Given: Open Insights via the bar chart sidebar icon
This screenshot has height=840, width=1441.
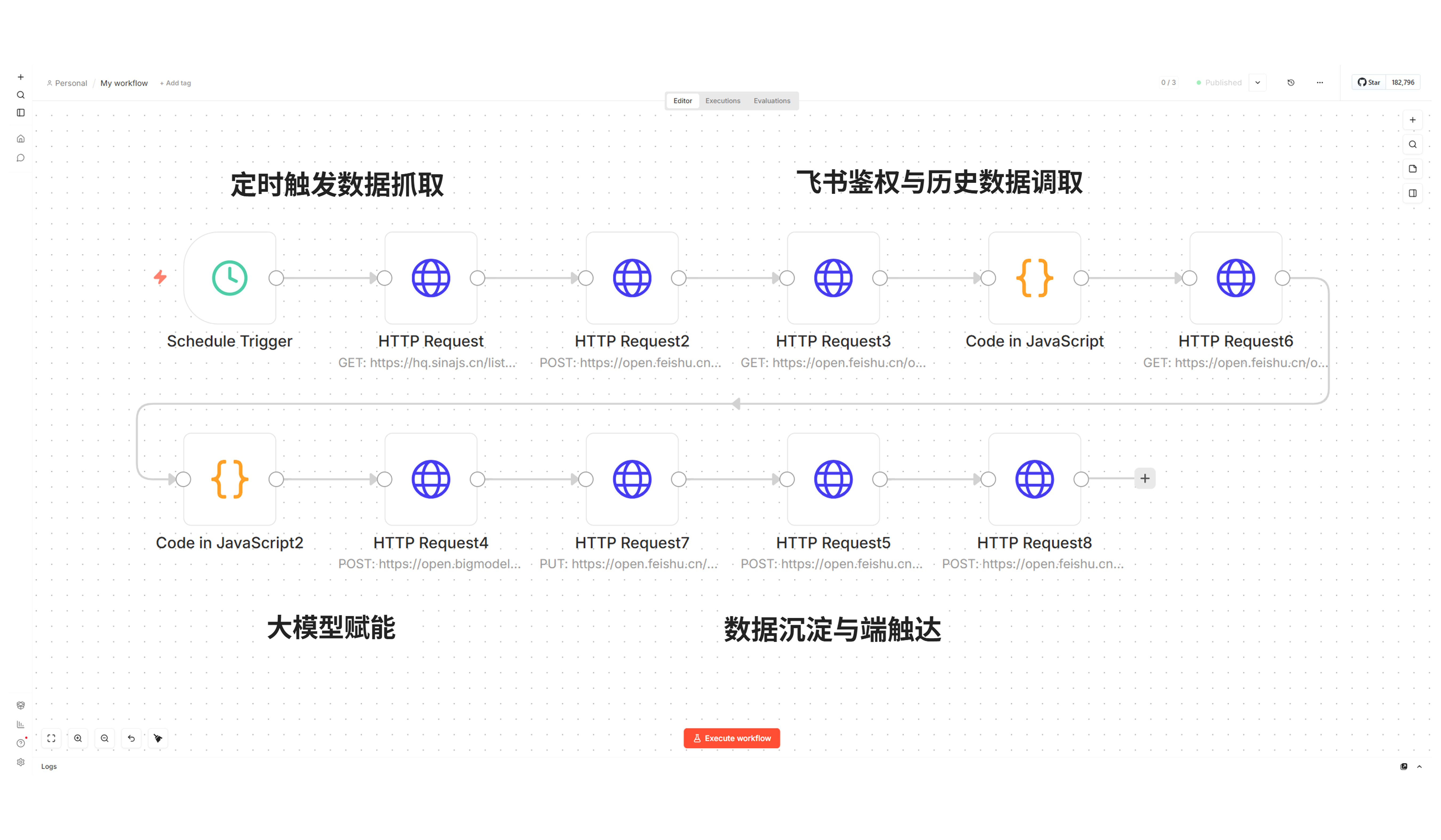Looking at the screenshot, I should coord(21,724).
